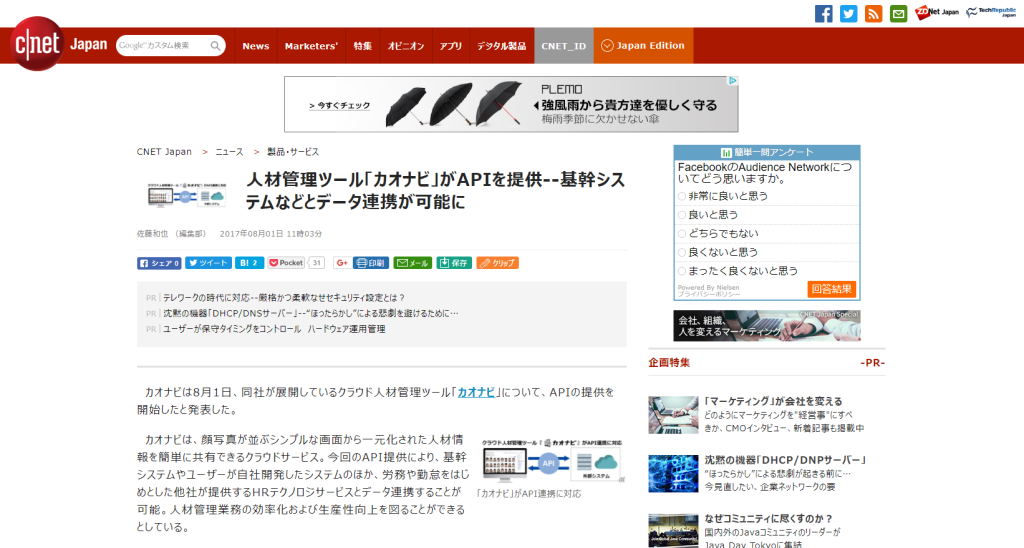Open the デジタル製品 menu

pyautogui.click(x=502, y=46)
